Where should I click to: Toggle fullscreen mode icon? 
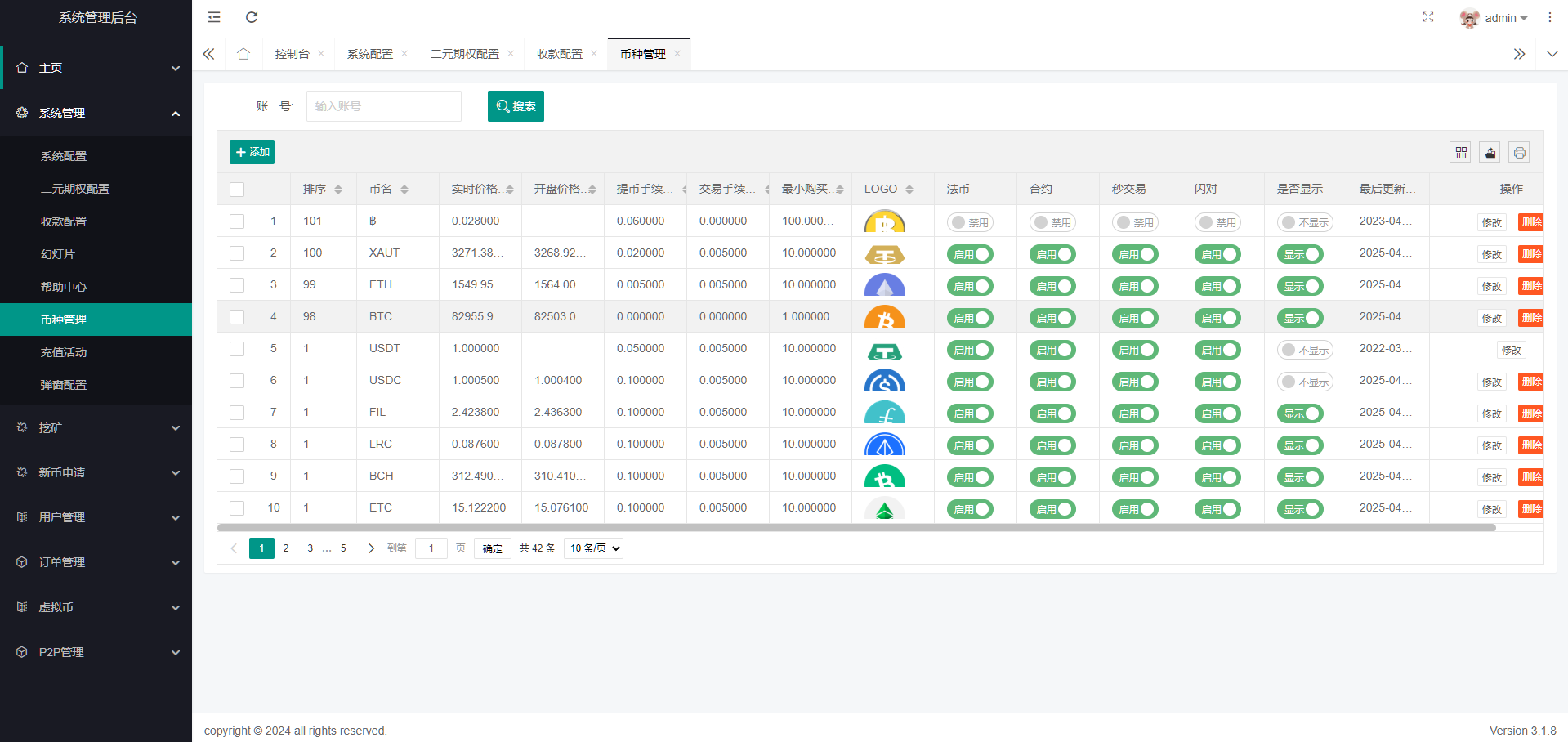tap(1427, 17)
